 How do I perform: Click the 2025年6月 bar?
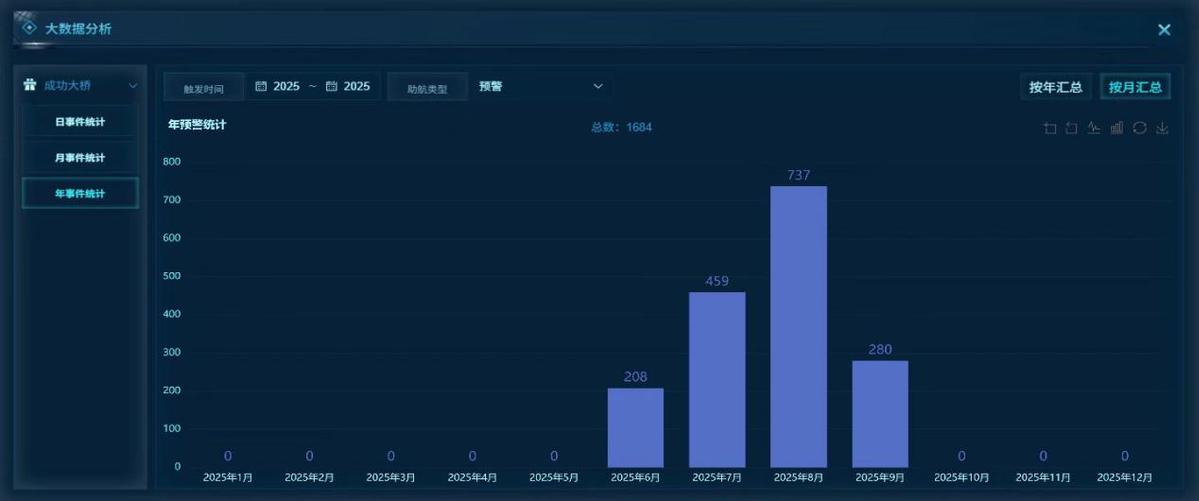635,428
